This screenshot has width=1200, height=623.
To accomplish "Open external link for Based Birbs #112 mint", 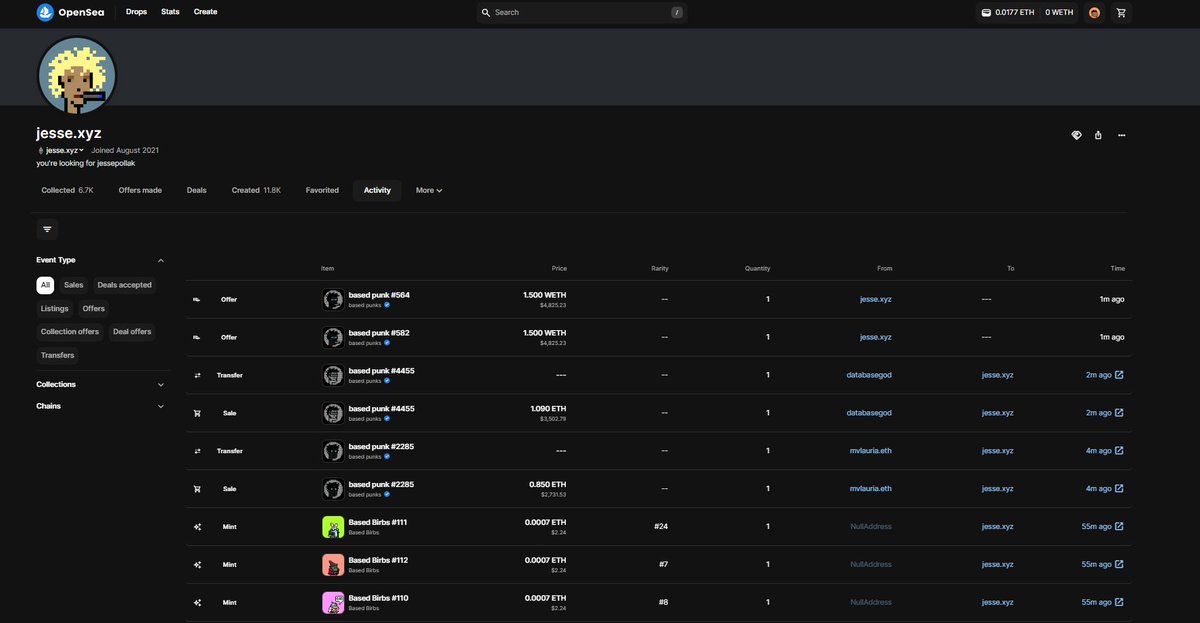I will (x=1119, y=565).
